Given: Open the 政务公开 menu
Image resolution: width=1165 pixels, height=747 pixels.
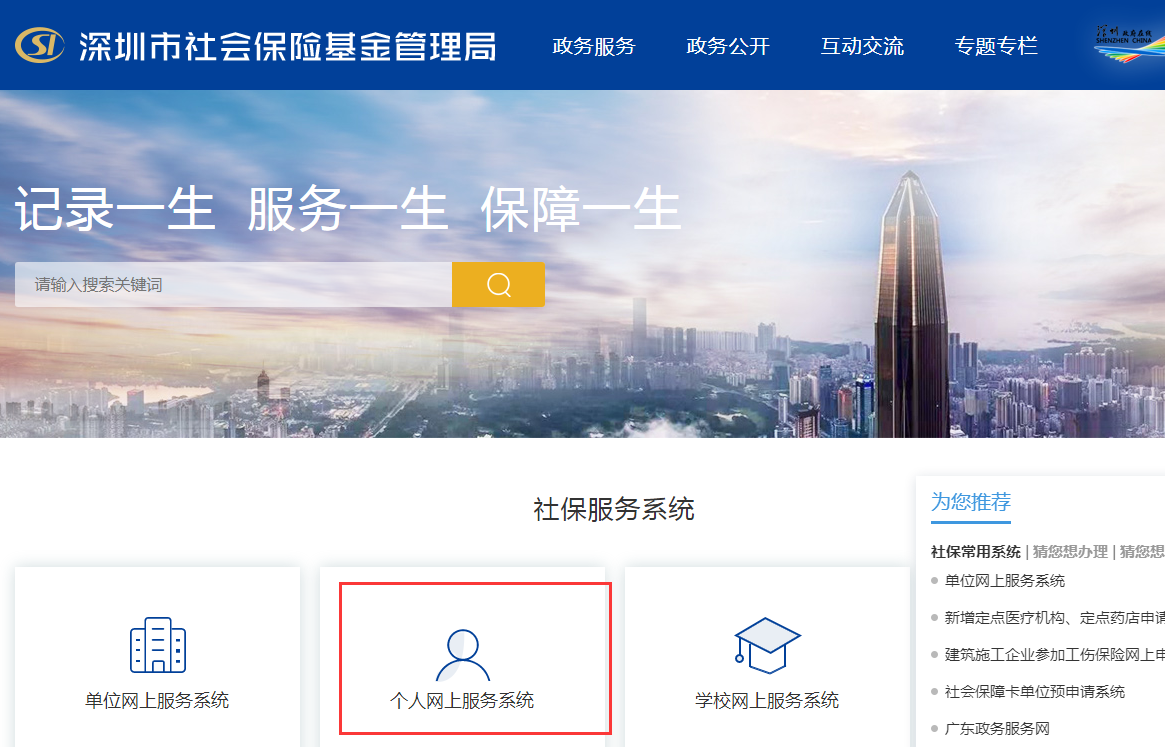Looking at the screenshot, I should (728, 46).
